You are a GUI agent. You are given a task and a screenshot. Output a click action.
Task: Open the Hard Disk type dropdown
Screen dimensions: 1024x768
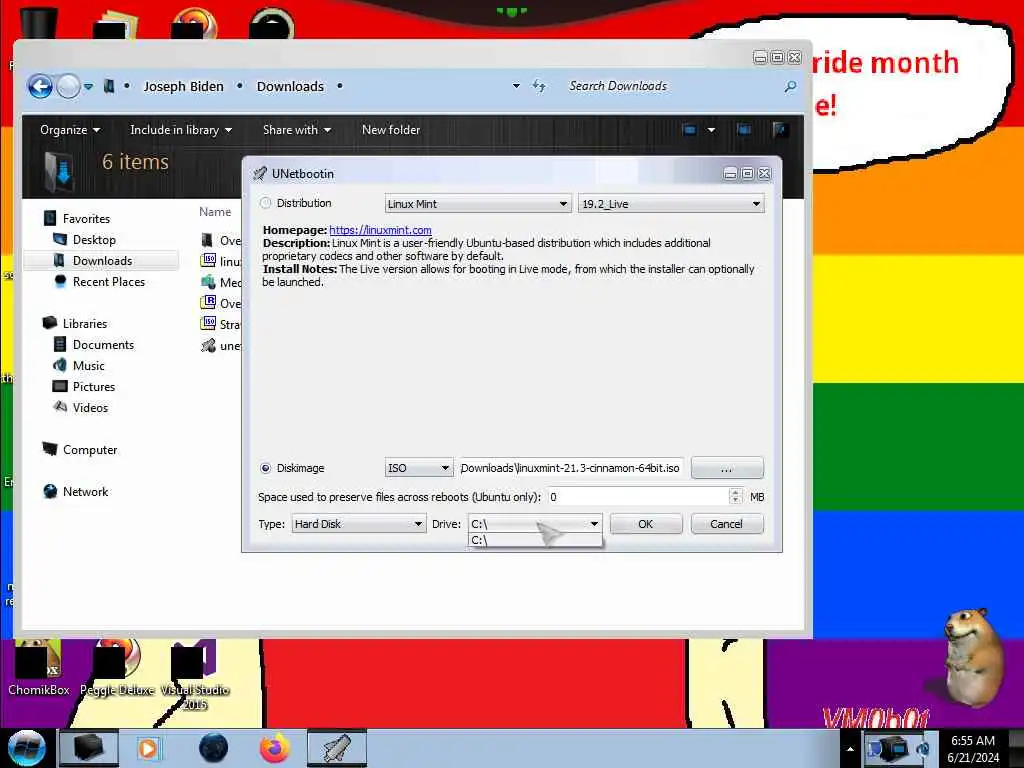[359, 524]
